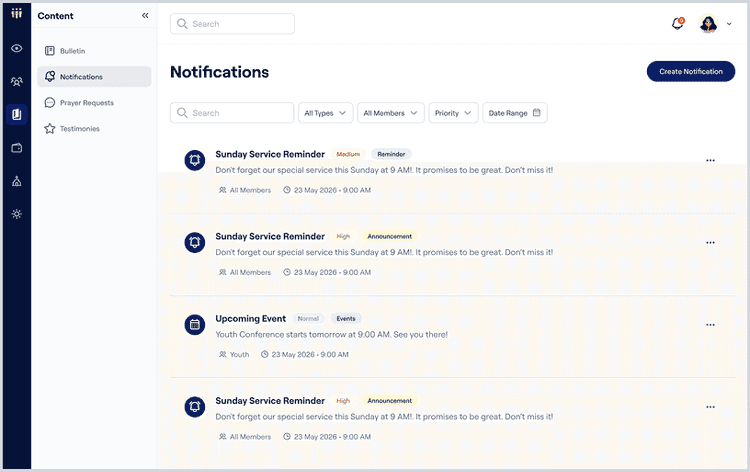
Task: Click the Events type tag
Action: click(x=346, y=318)
